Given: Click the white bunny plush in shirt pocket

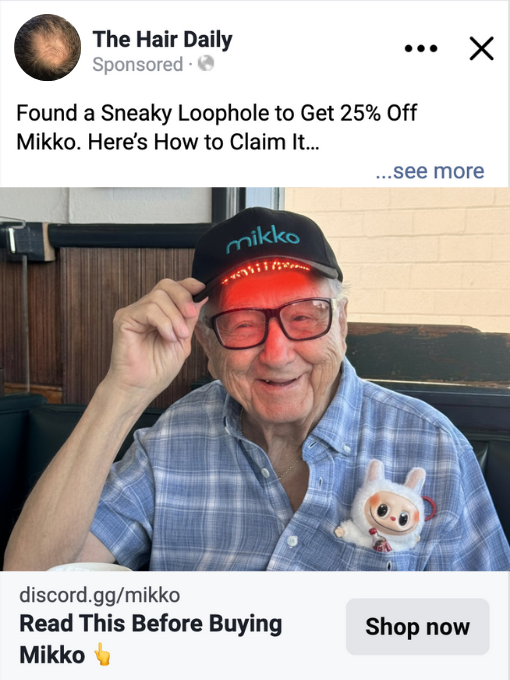Looking at the screenshot, I should coord(385,506).
